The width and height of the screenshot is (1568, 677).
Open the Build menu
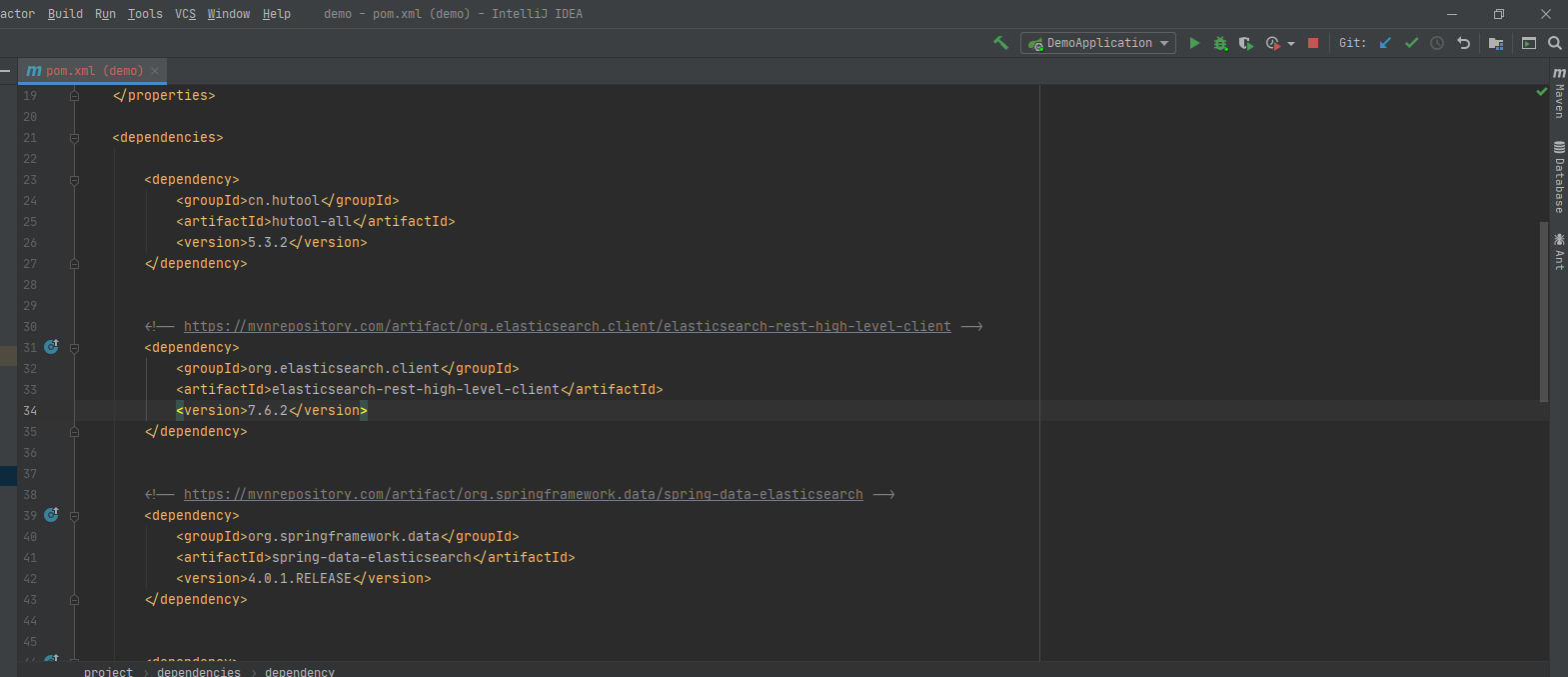pos(65,14)
